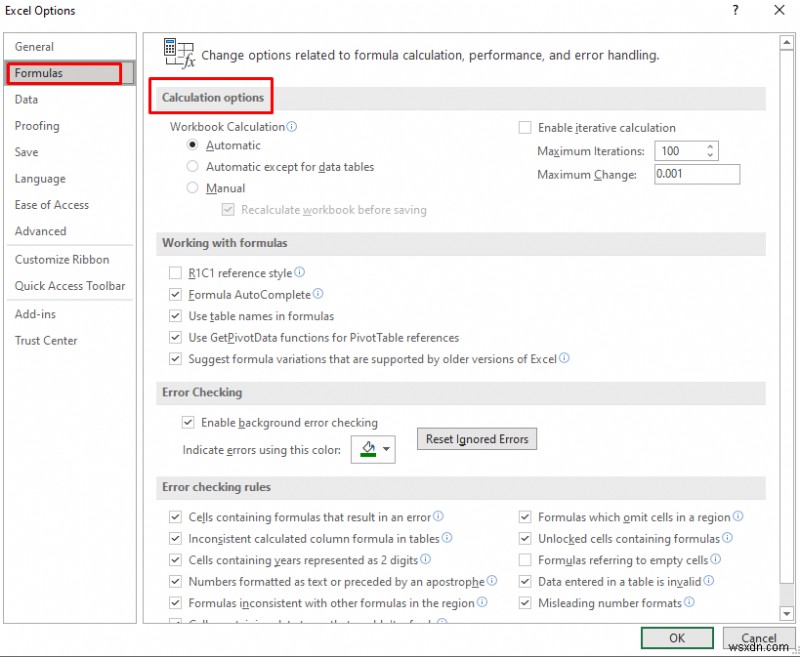Screen dimensions: 800x657
Task: Click the Maximum Iterations field
Action: [x=686, y=151]
